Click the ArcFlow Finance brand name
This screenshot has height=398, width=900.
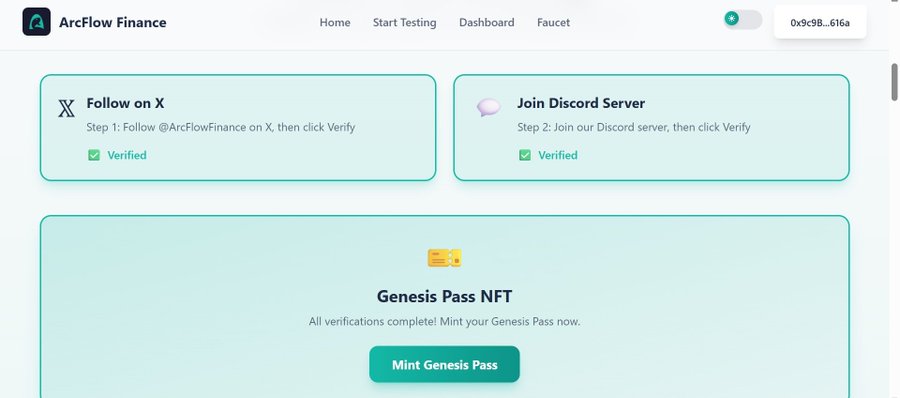click(112, 22)
